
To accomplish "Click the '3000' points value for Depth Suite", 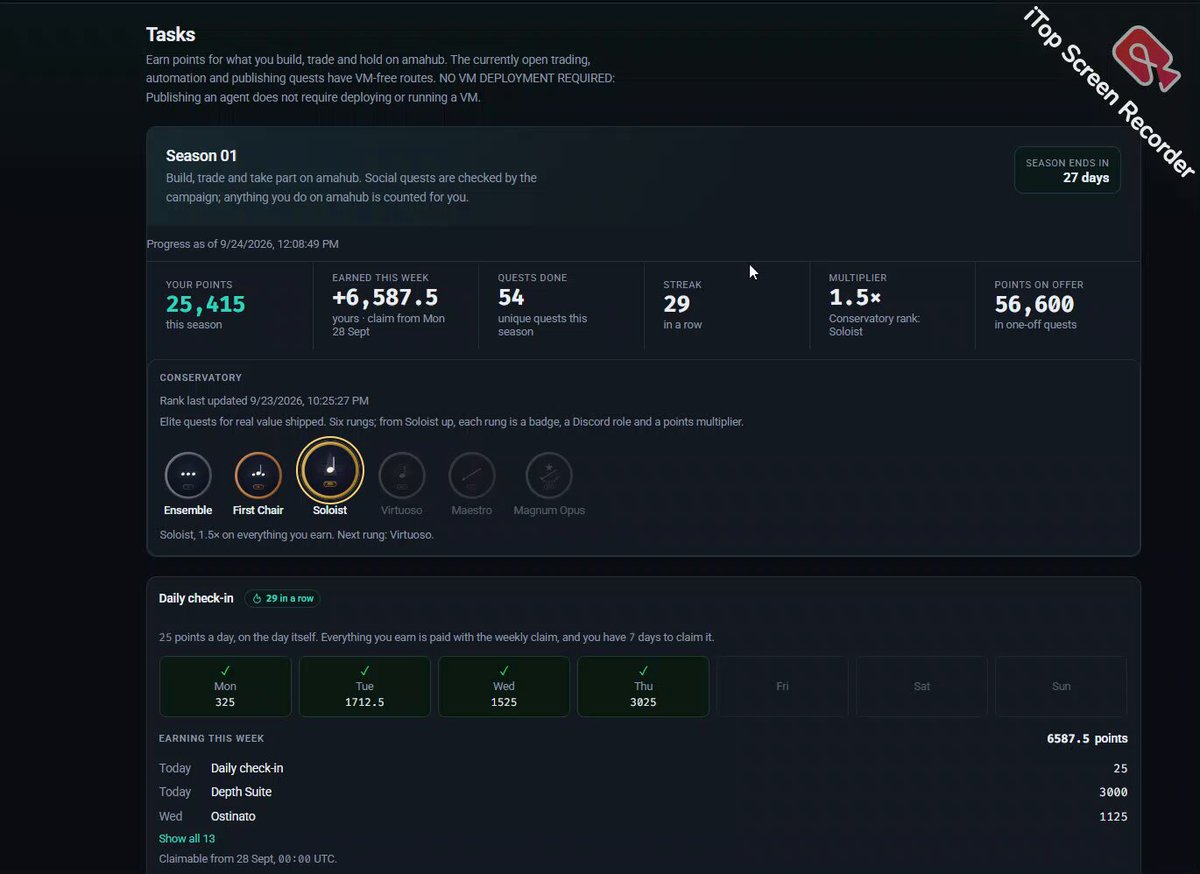I will click(x=1113, y=792).
